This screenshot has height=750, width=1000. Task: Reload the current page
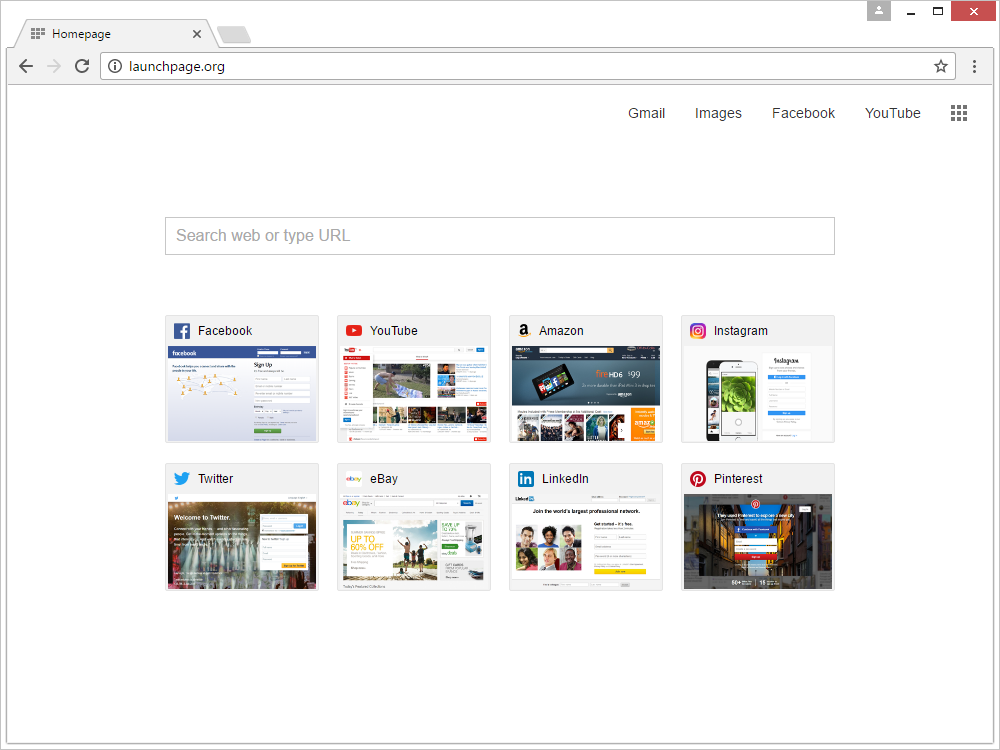(x=82, y=66)
